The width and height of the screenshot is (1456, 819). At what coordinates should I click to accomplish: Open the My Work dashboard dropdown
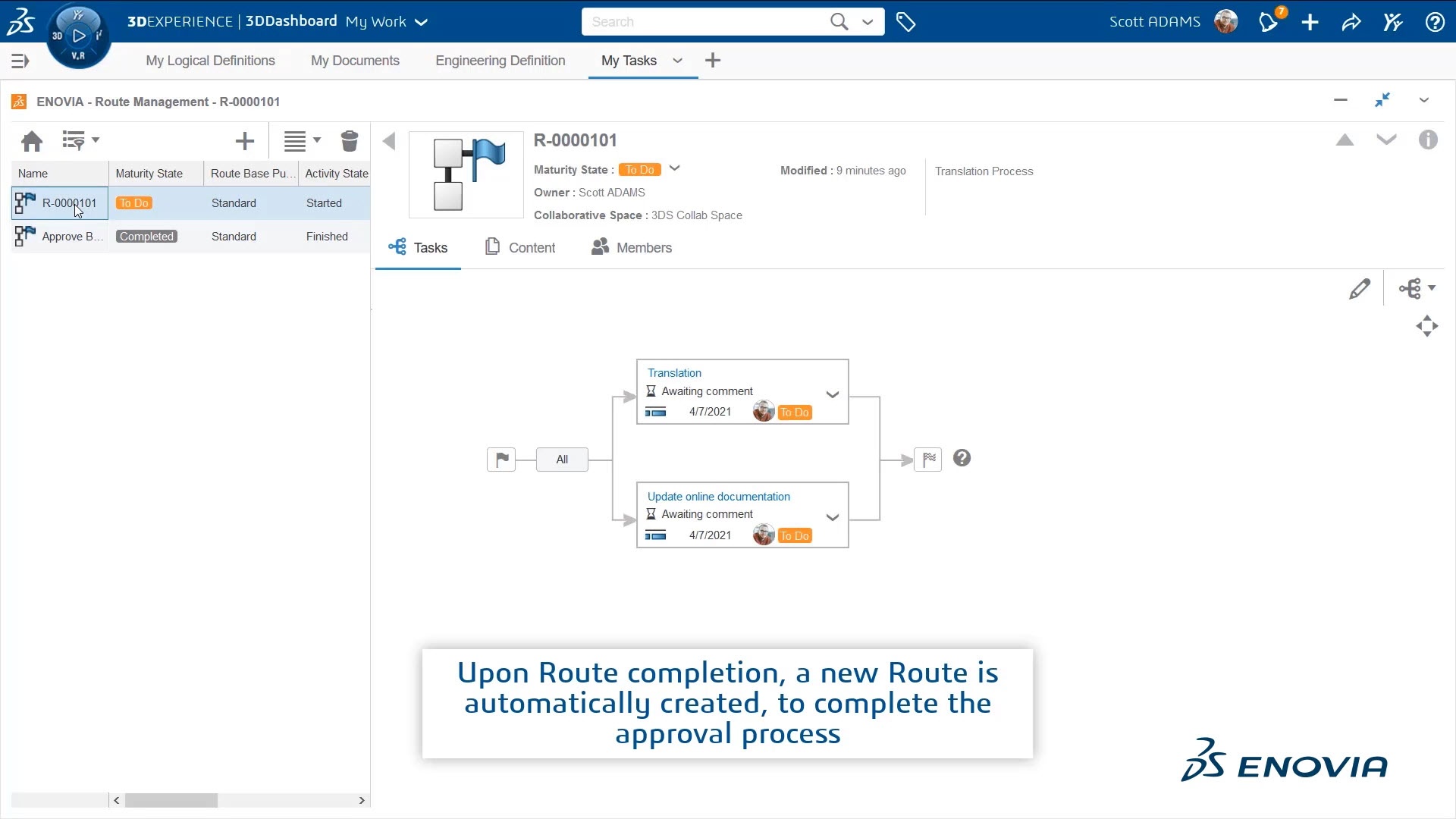422,22
